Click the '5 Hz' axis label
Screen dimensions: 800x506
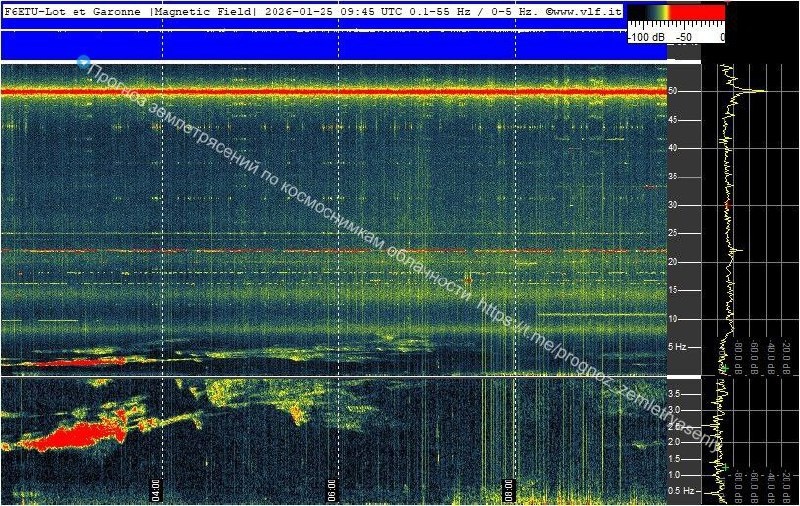click(x=677, y=347)
